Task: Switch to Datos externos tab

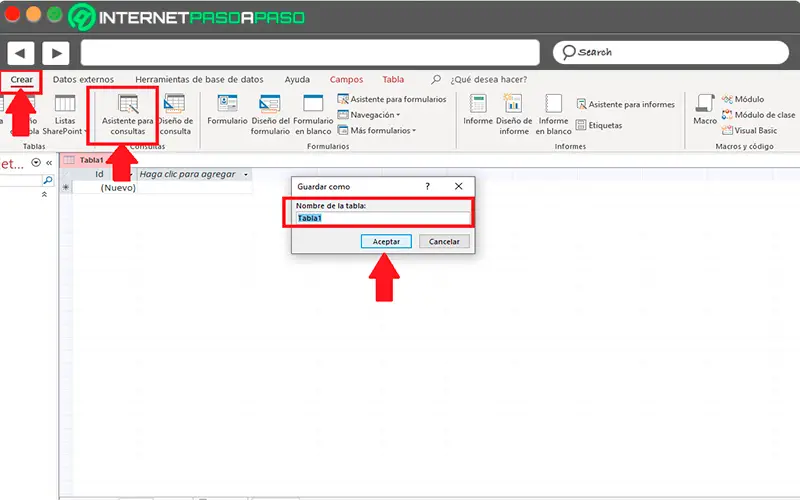Action: point(83,80)
